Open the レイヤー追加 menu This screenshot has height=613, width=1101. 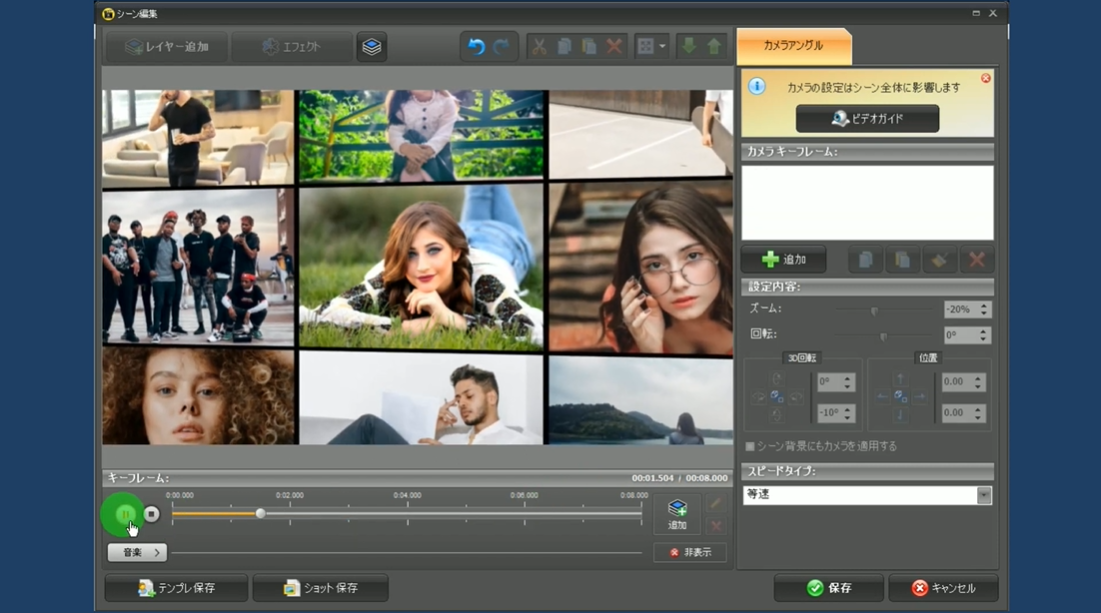click(x=168, y=47)
